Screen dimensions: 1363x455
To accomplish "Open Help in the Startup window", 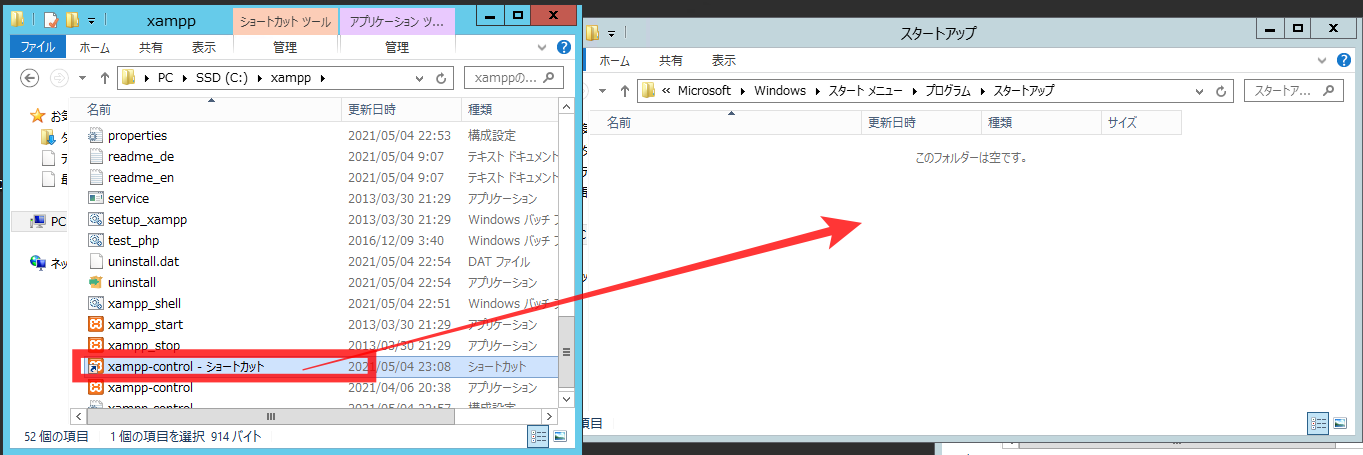I will tap(1348, 61).
